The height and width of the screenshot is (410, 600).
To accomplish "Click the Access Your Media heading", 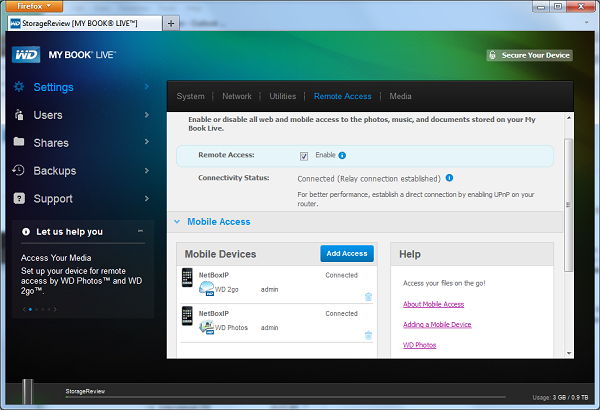I will point(56,258).
